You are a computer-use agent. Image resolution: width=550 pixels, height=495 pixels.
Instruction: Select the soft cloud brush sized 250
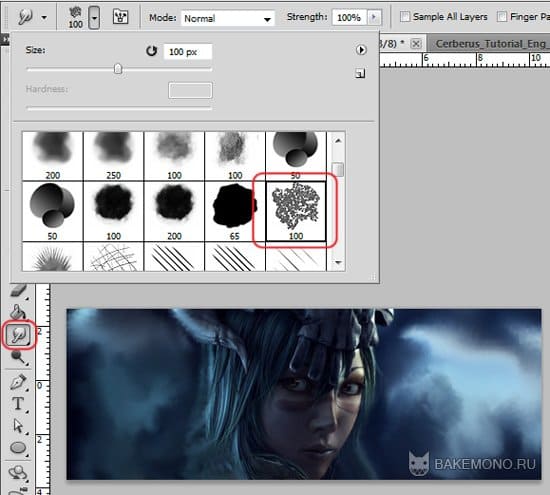tap(113, 156)
